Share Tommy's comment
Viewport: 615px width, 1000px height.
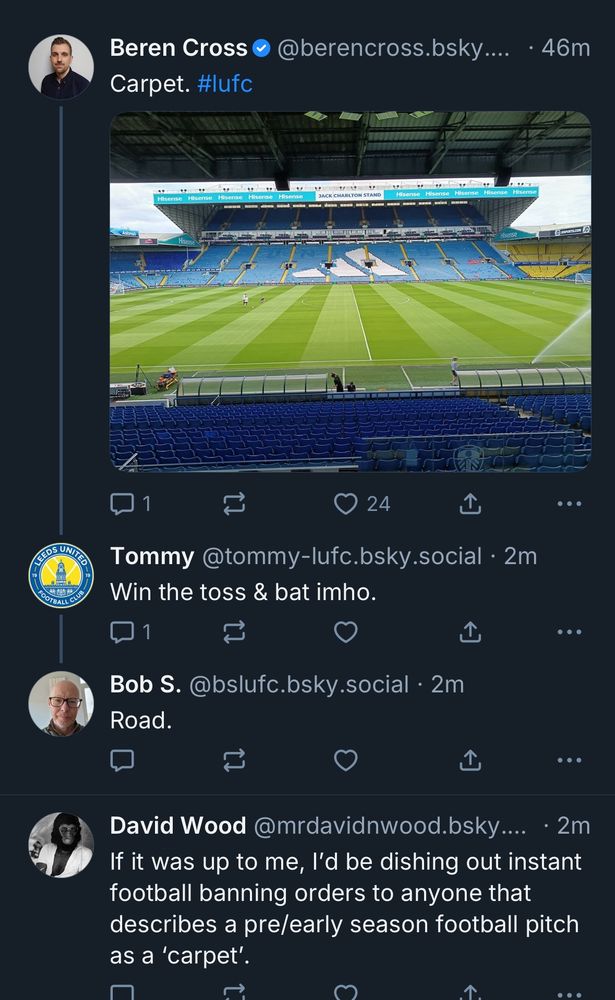470,632
